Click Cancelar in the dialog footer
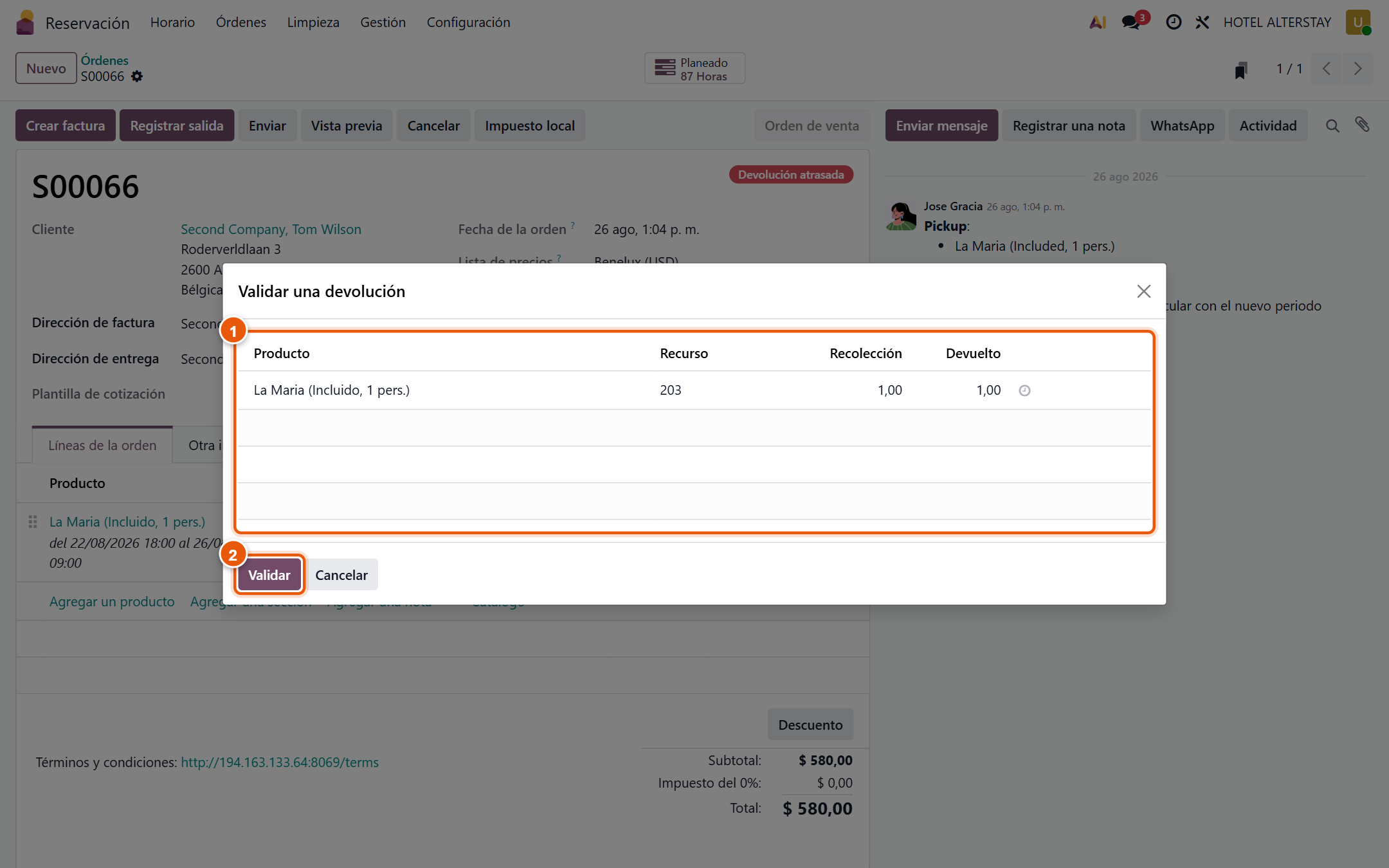This screenshot has width=1389, height=868. tap(341, 575)
